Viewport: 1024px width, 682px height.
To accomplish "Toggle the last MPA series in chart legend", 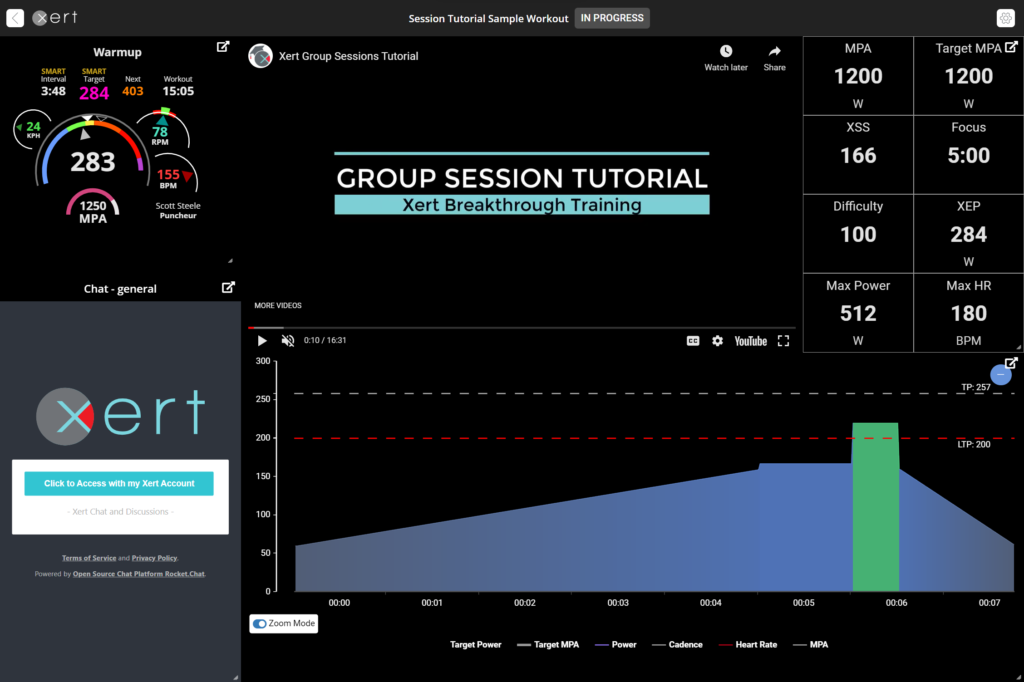I will (810, 645).
